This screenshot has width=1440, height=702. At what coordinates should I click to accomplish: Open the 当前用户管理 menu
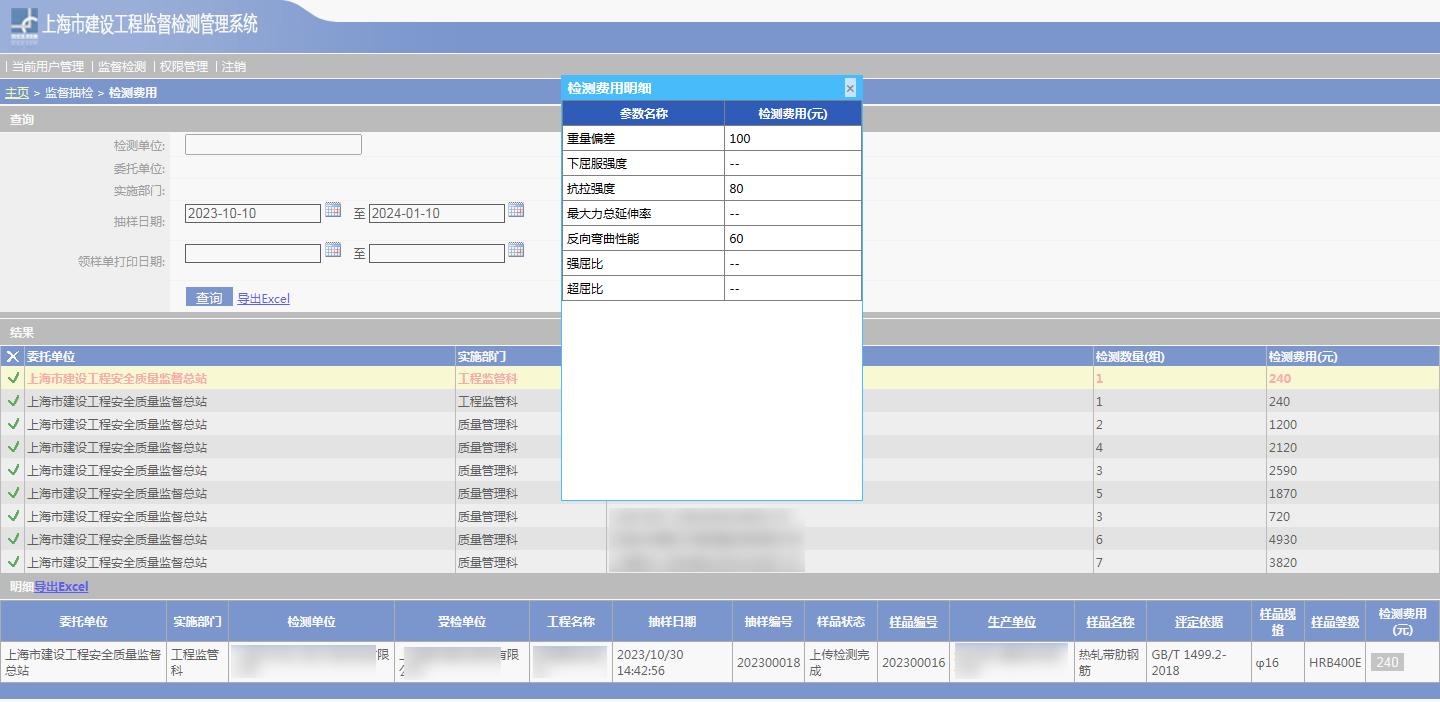pos(48,67)
